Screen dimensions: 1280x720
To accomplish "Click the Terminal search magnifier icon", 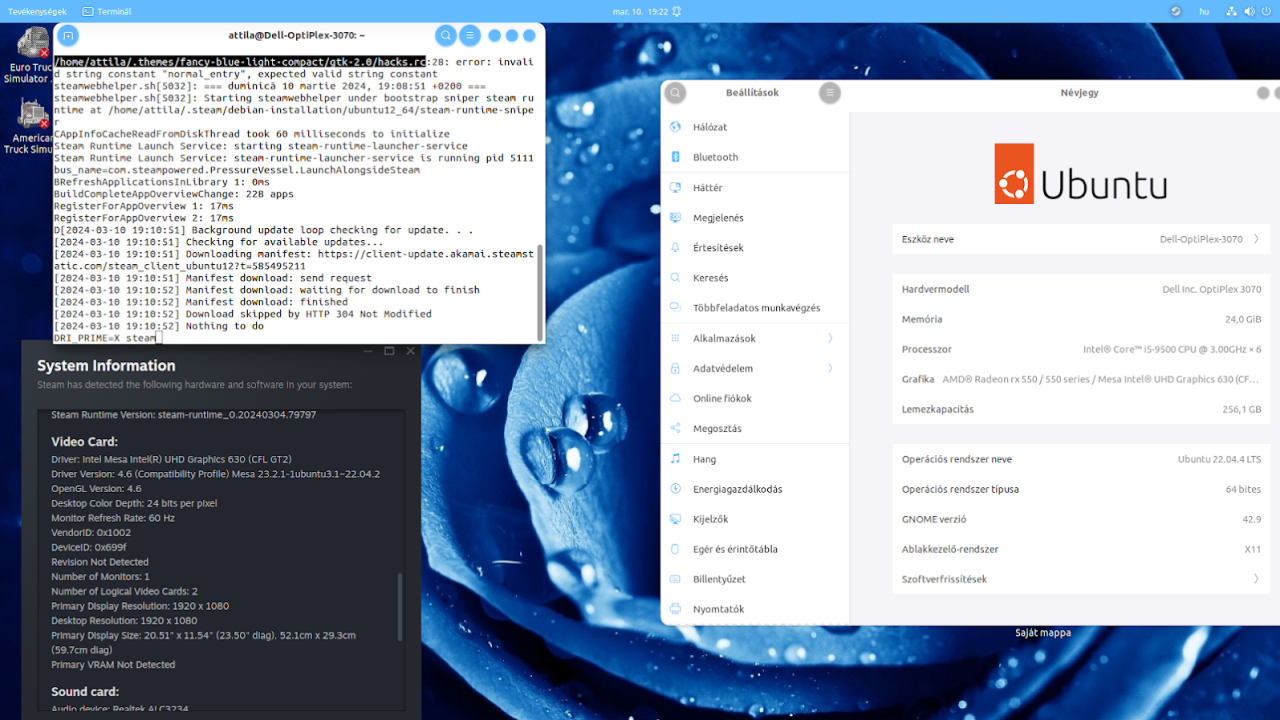I will (446, 35).
